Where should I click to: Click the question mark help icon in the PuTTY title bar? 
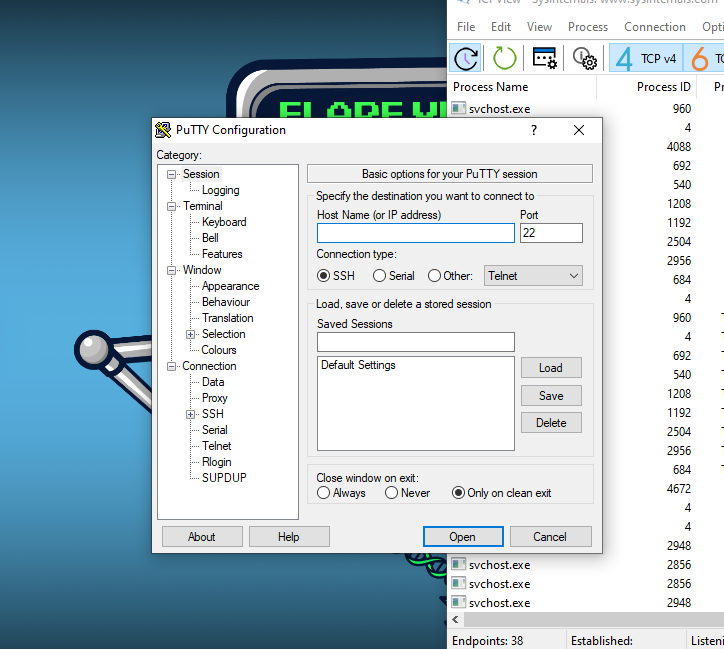533,130
